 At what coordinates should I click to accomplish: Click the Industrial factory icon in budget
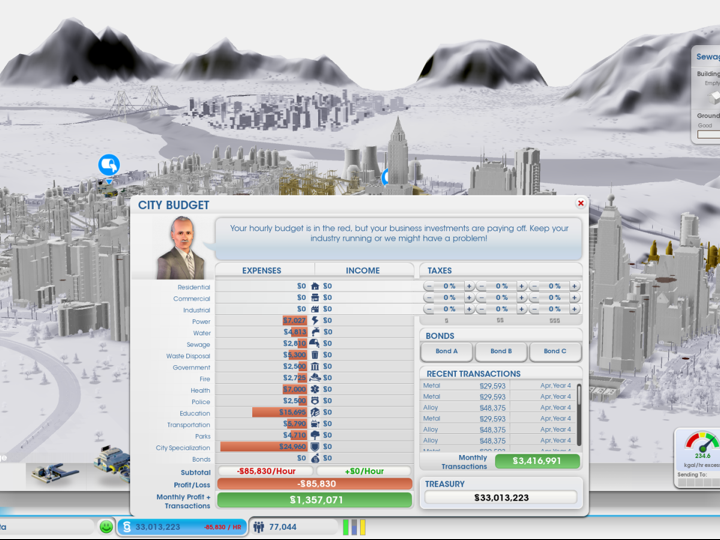(315, 309)
